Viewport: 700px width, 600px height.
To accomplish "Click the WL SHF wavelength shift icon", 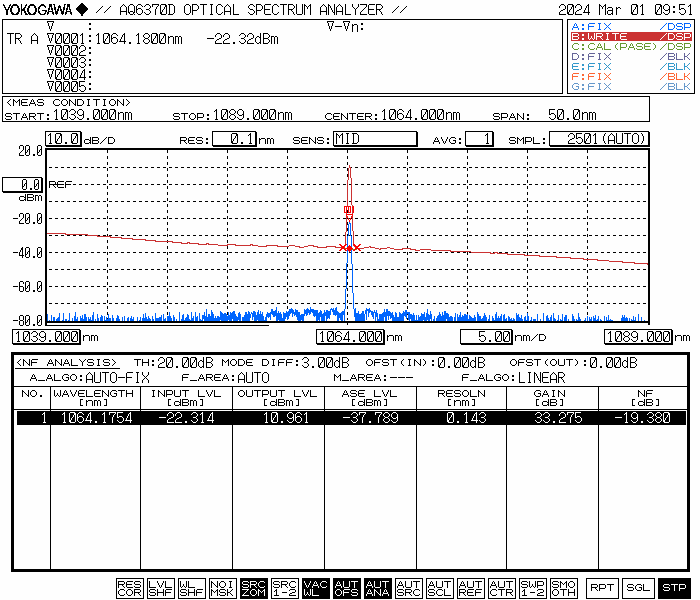I will click(191, 588).
